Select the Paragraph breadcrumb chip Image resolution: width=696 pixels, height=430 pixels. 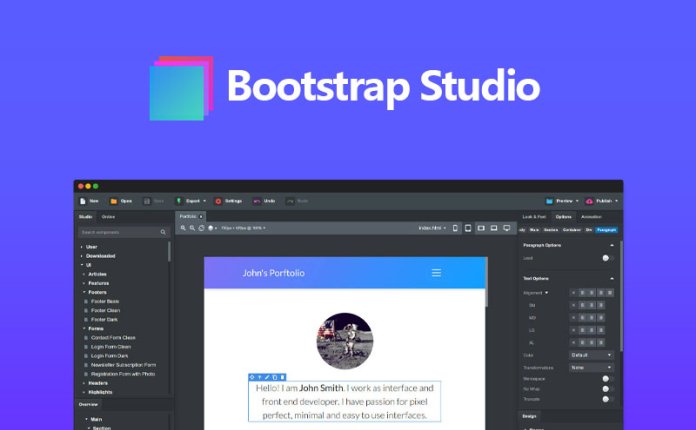tap(606, 230)
